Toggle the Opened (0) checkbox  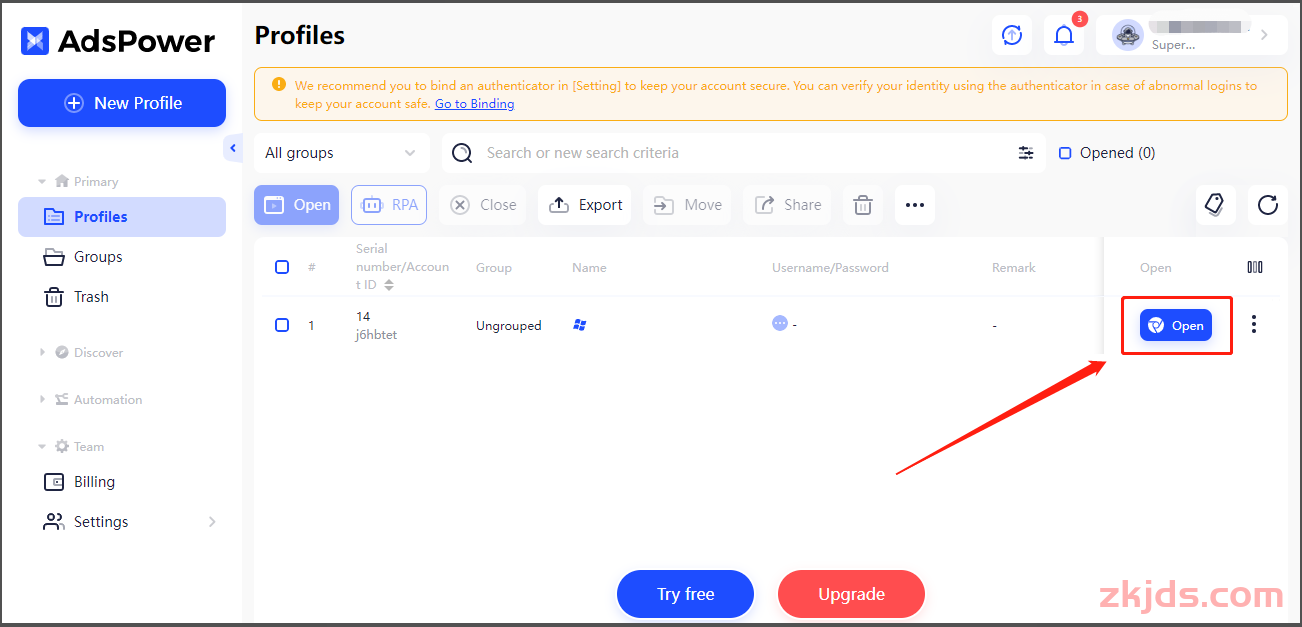(1065, 153)
